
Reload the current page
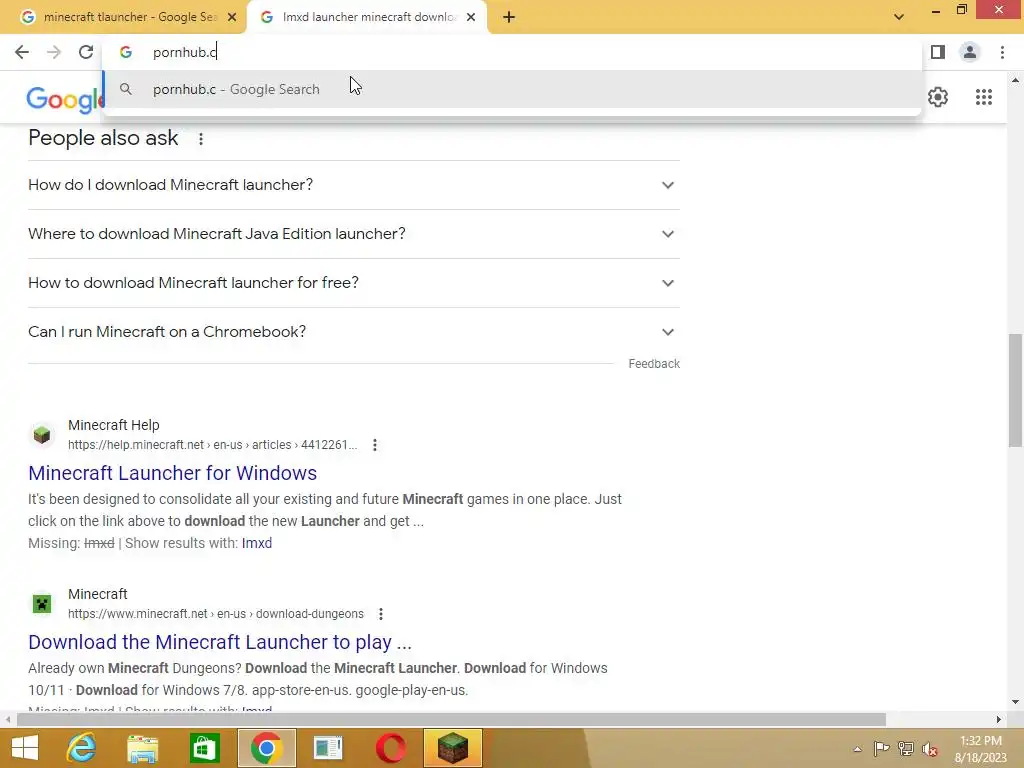86,52
